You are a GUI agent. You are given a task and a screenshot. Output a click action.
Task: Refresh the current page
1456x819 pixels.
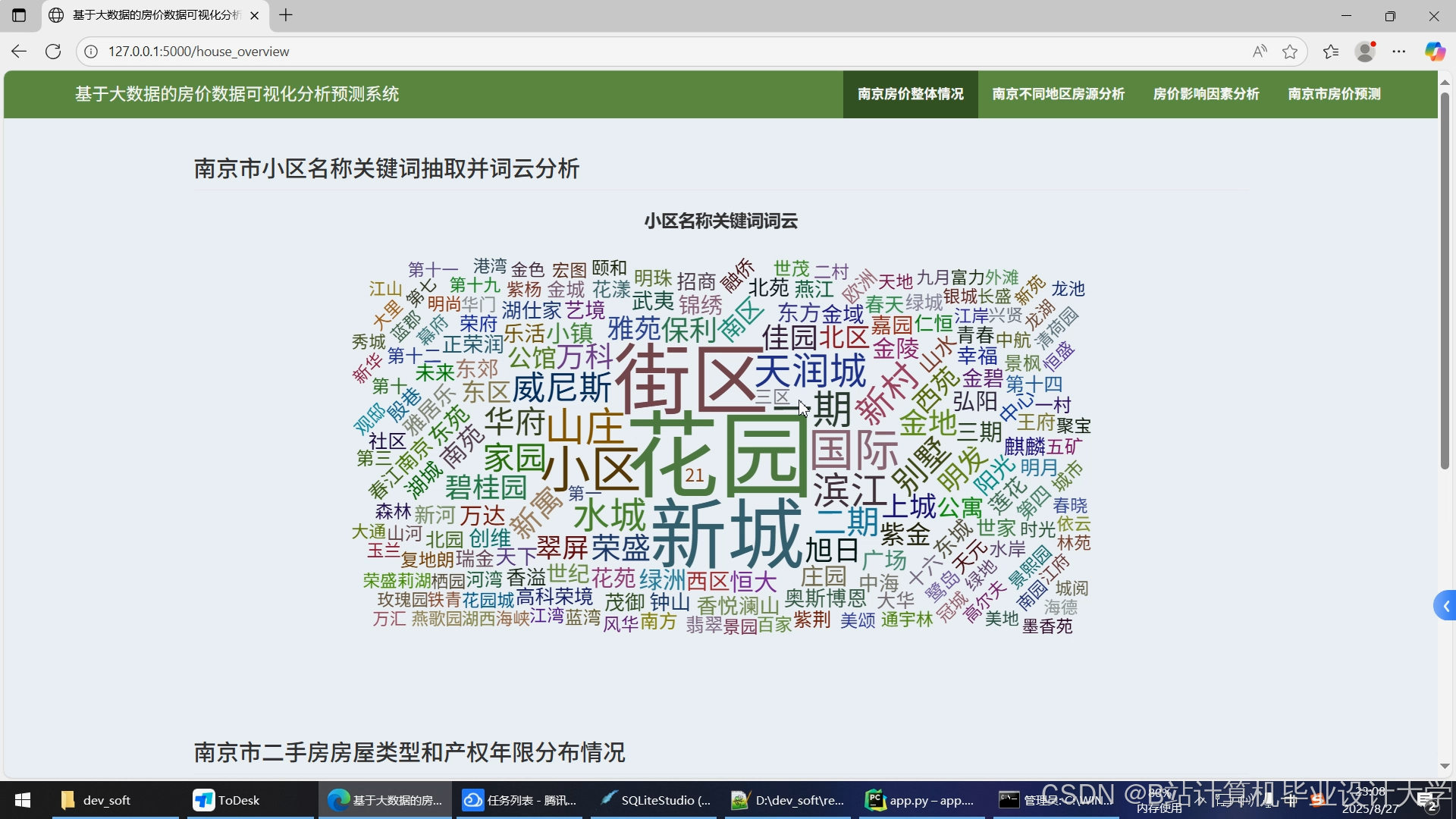pyautogui.click(x=53, y=52)
